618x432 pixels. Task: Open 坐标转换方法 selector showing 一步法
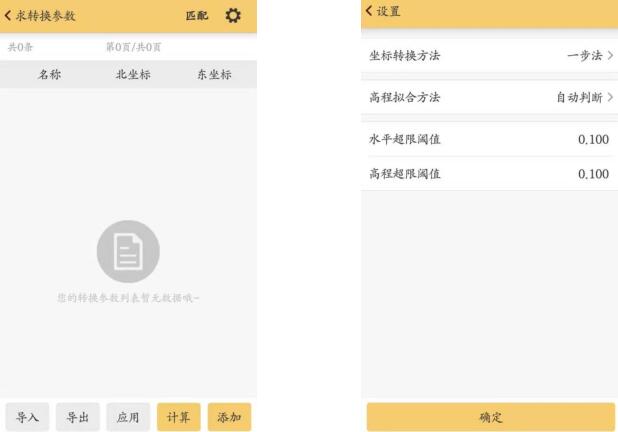(x=490, y=56)
